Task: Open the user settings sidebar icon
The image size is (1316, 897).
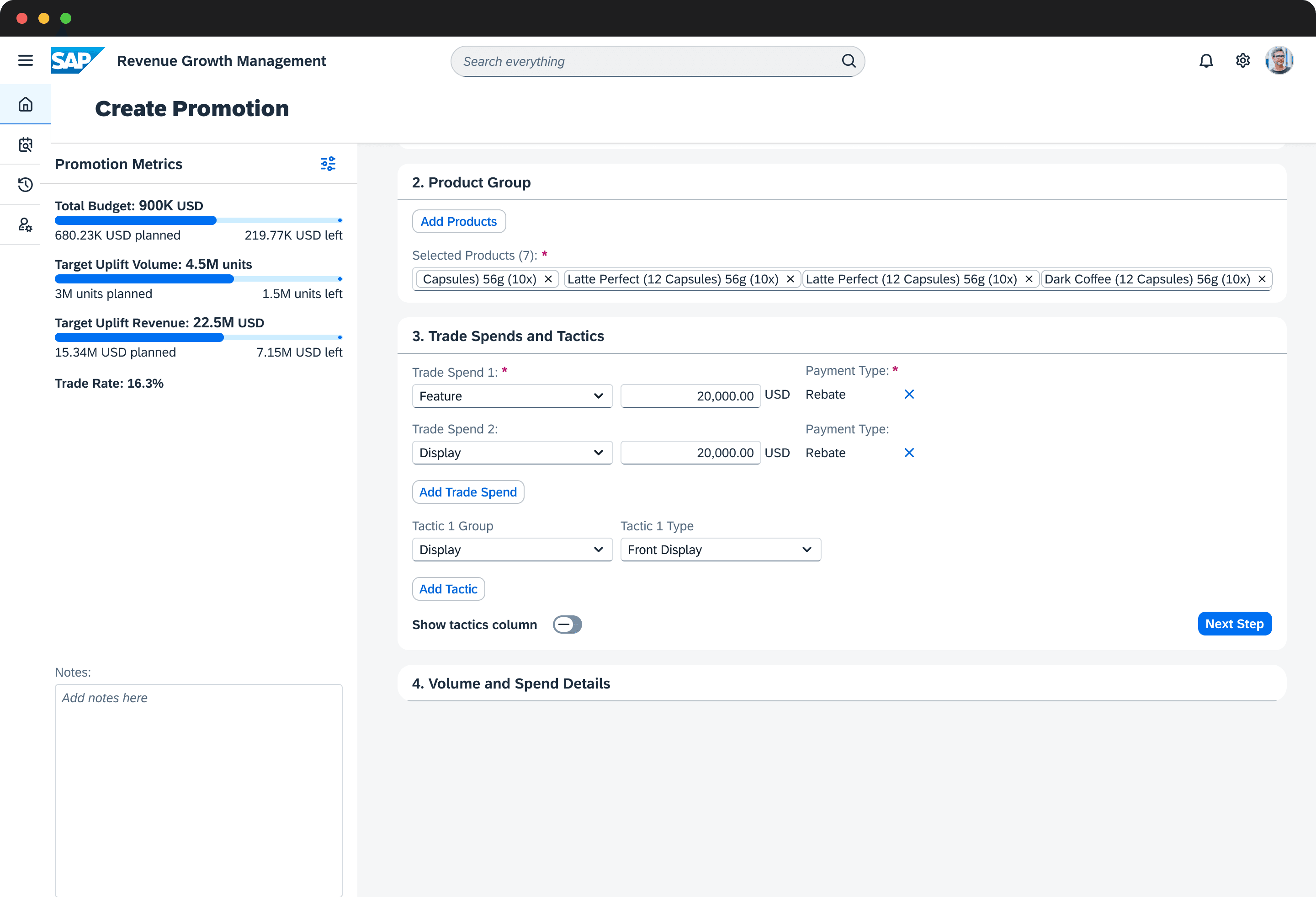Action: (x=26, y=224)
